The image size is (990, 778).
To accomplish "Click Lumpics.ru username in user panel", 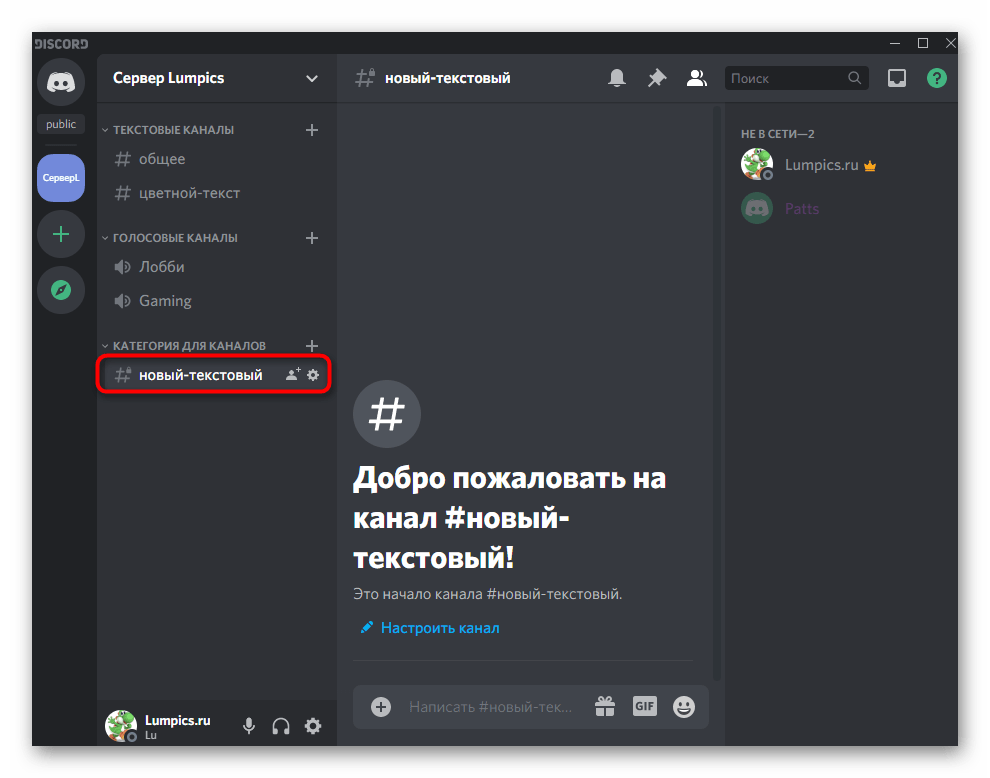I will click(177, 721).
